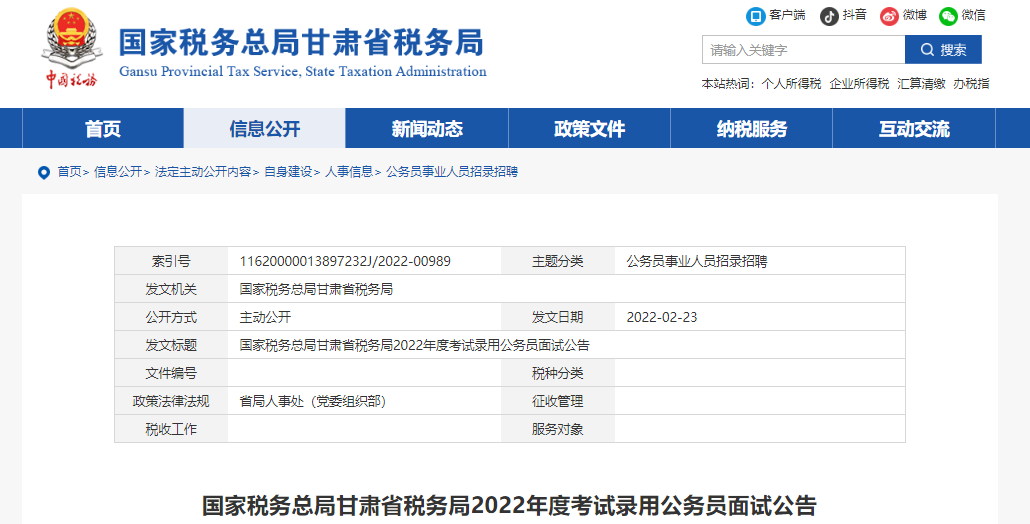The width and height of the screenshot is (1030, 524).
Task: Click the location pin breadcrumb icon
Action: coord(44,173)
